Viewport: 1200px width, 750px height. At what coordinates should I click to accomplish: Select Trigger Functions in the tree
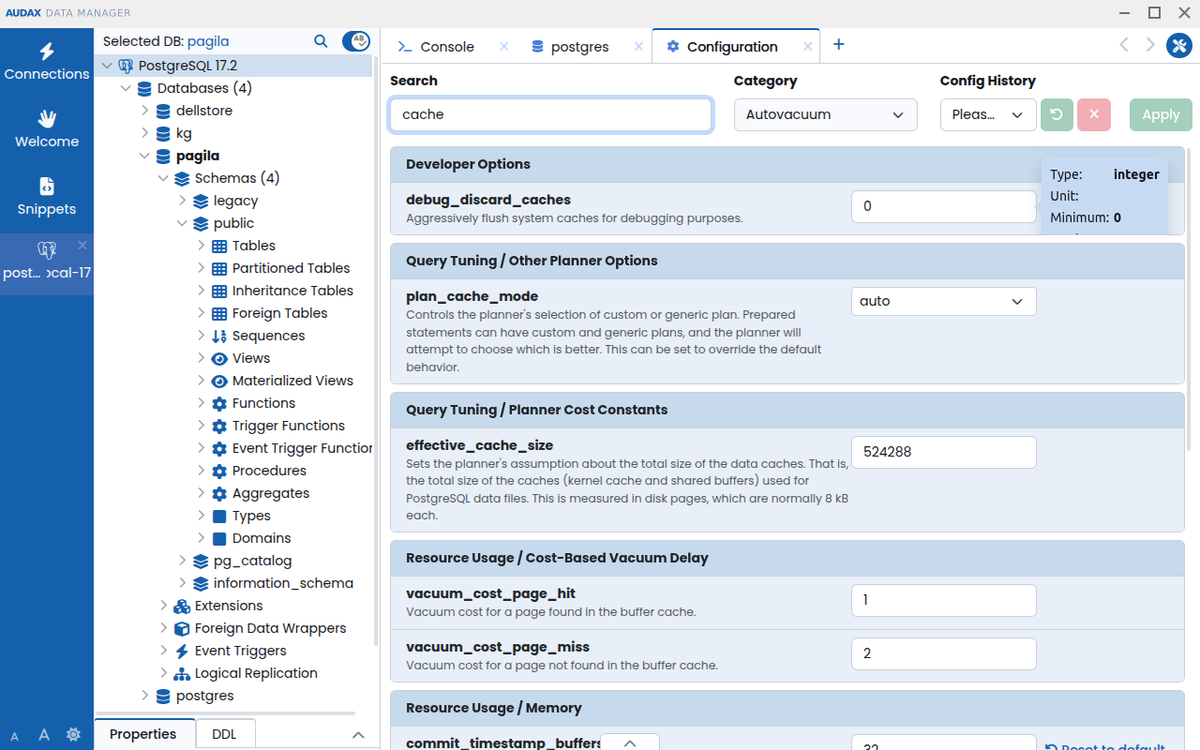(x=289, y=426)
